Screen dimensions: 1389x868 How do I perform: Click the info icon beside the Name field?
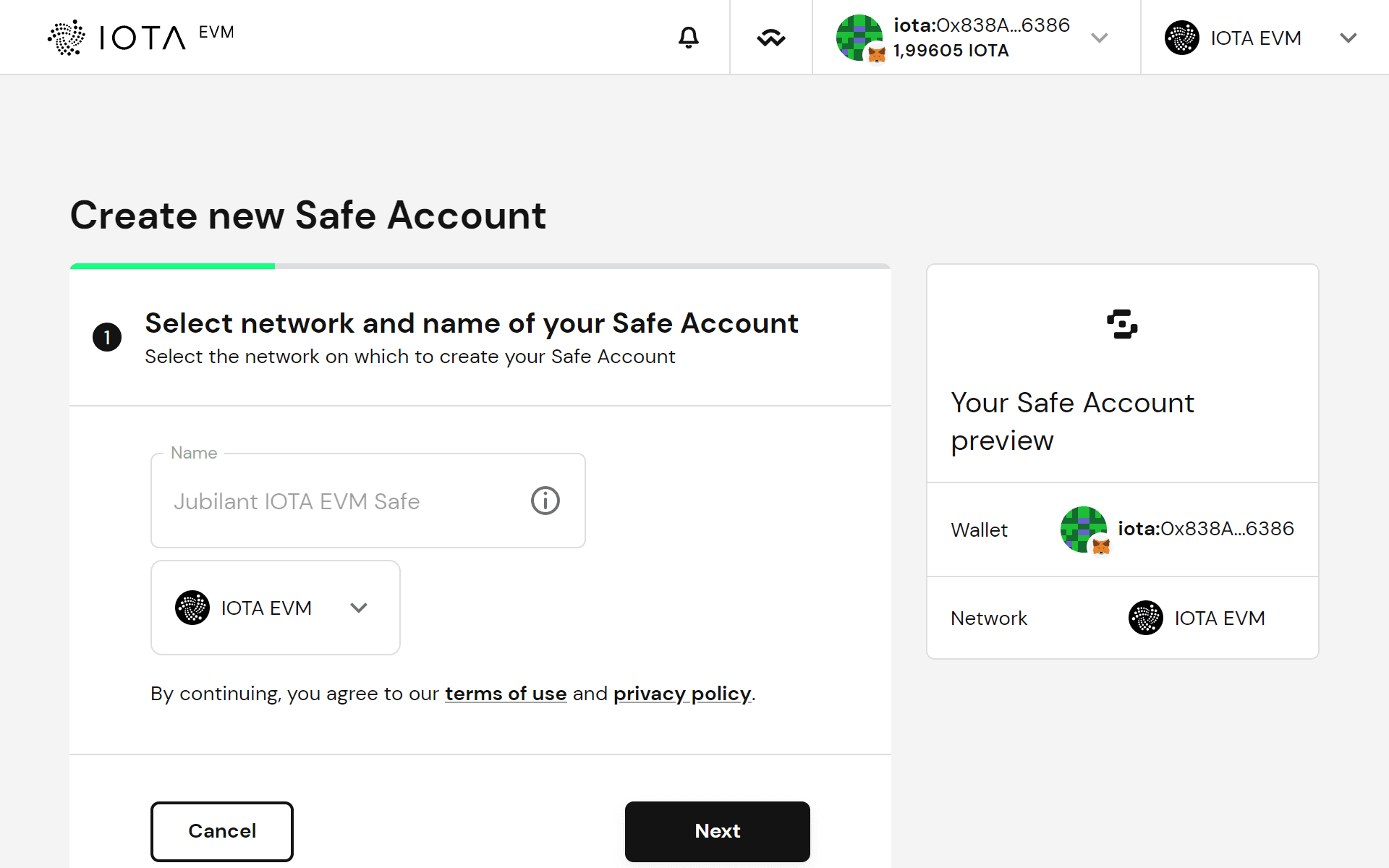coord(545,501)
